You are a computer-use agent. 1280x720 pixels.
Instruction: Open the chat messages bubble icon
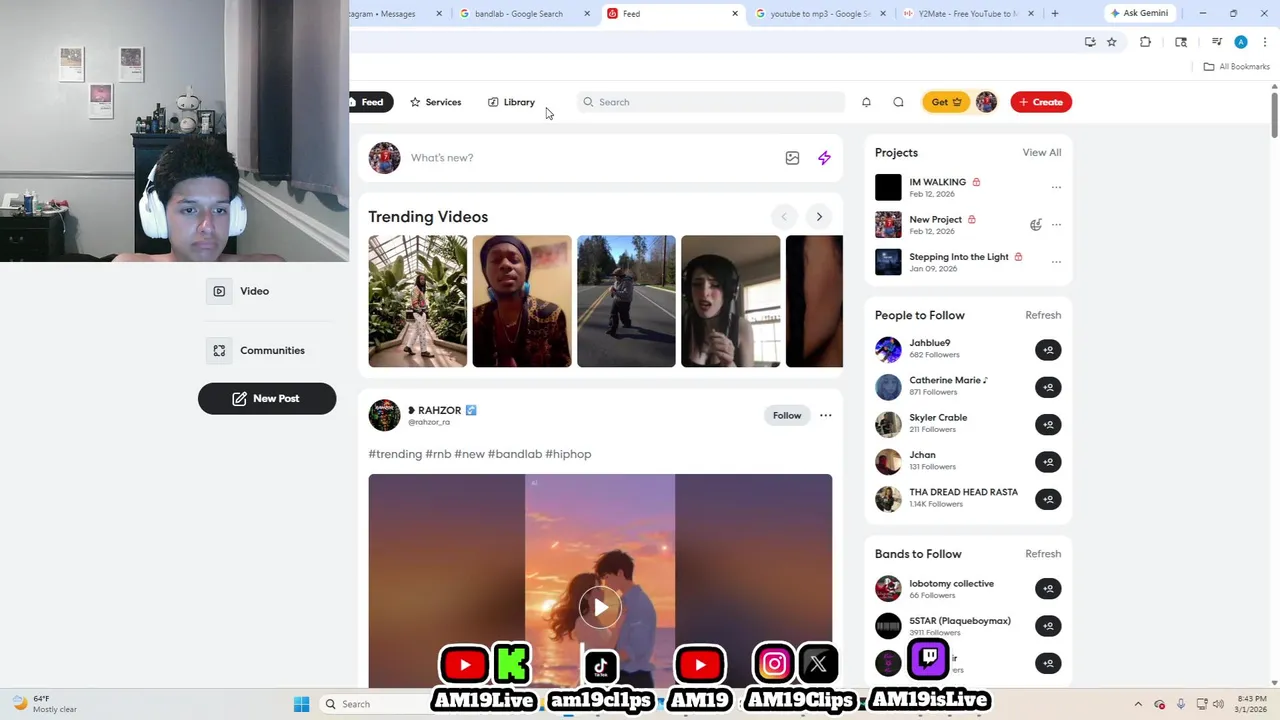(x=898, y=102)
